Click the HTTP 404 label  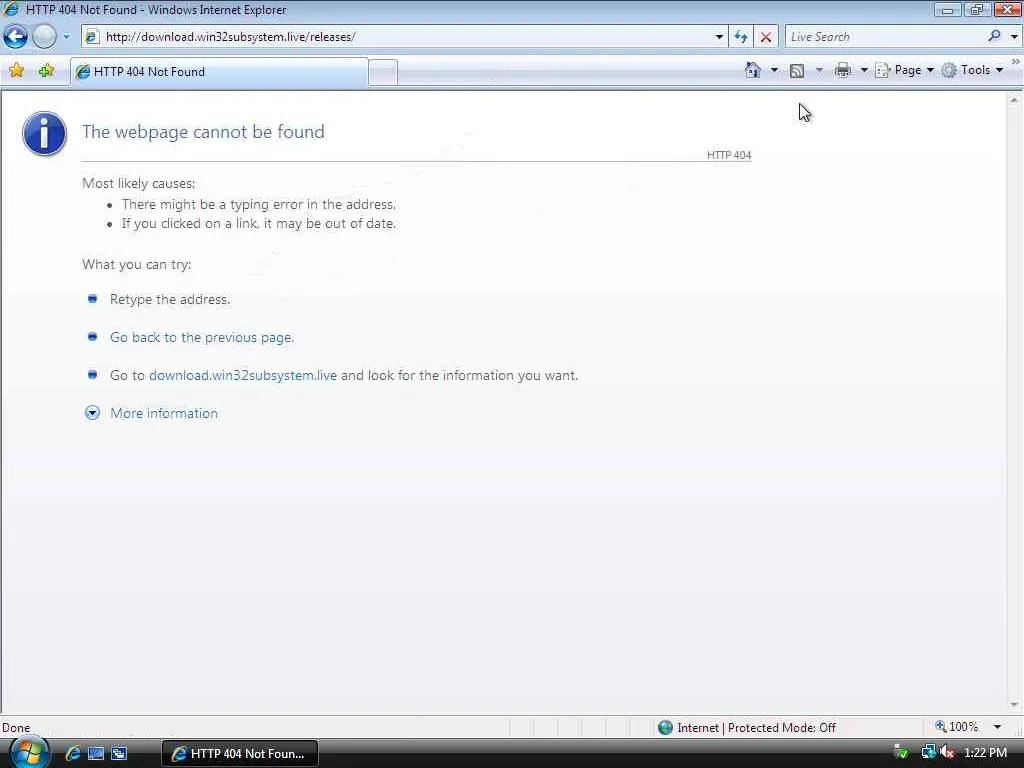(729, 155)
